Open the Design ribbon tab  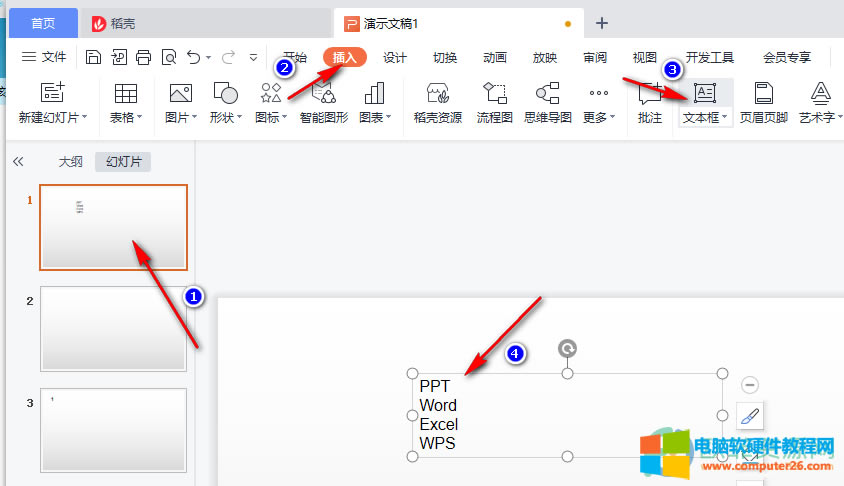(x=394, y=57)
